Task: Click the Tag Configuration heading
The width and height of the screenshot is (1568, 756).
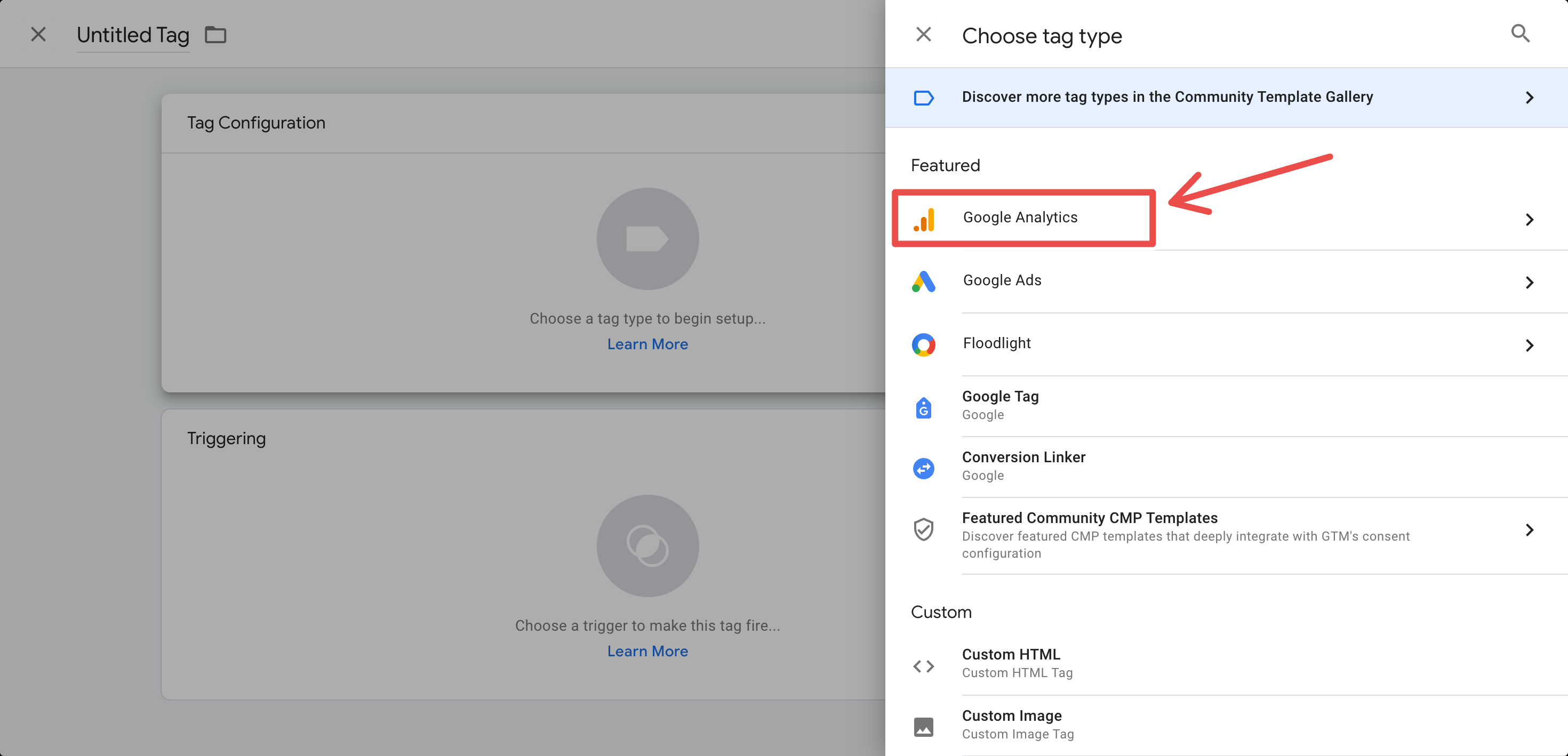Action: pos(256,123)
